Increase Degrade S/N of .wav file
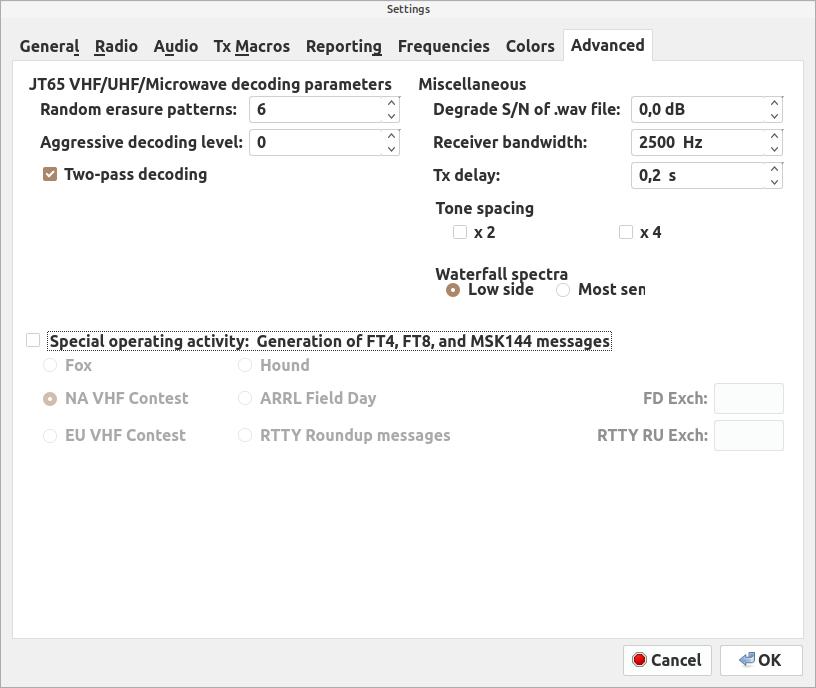 point(774,103)
